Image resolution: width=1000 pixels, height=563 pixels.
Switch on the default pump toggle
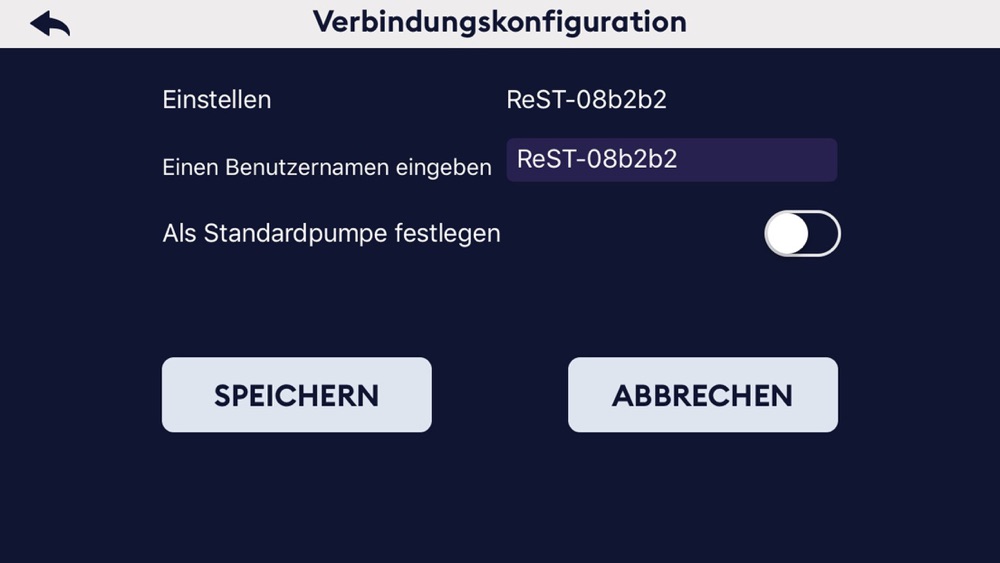coord(802,234)
